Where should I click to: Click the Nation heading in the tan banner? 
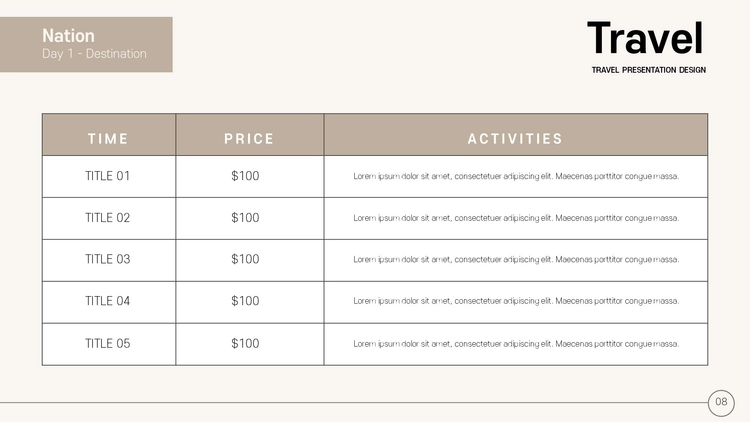click(68, 36)
